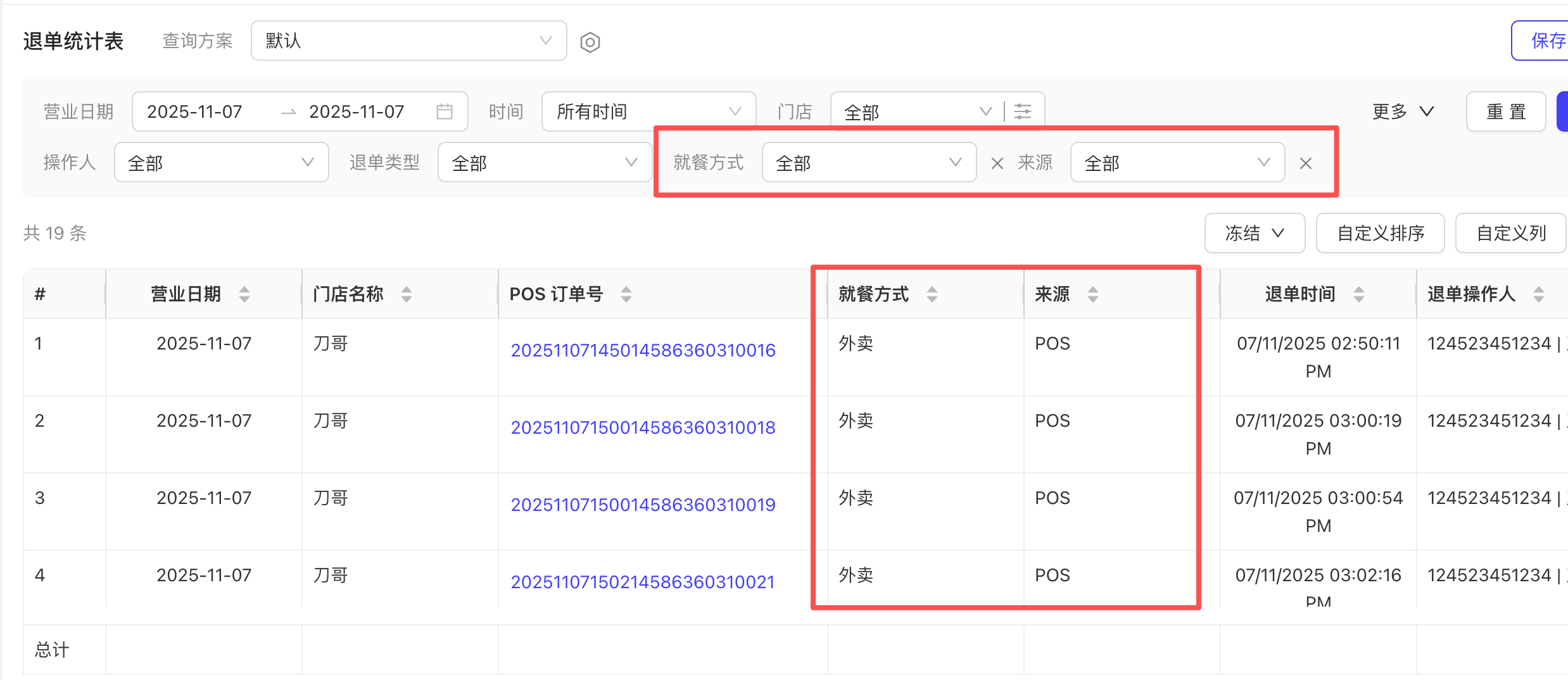This screenshot has width=1568, height=680.
Task: Click the store filter sliders icon
Action: (x=1023, y=111)
